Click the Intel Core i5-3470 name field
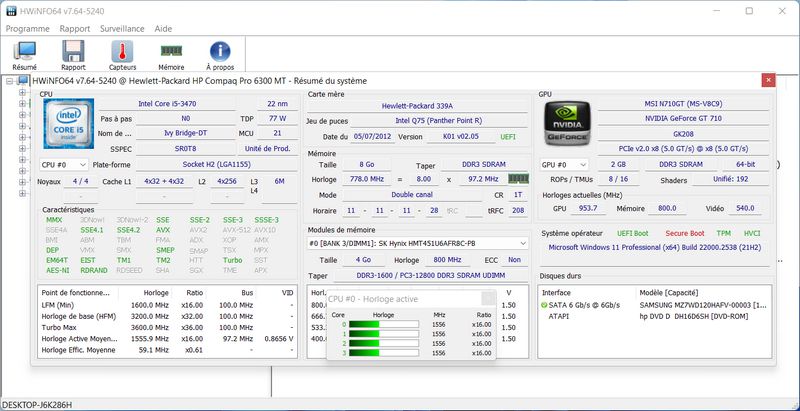This screenshot has width=800, height=411. pos(167,104)
